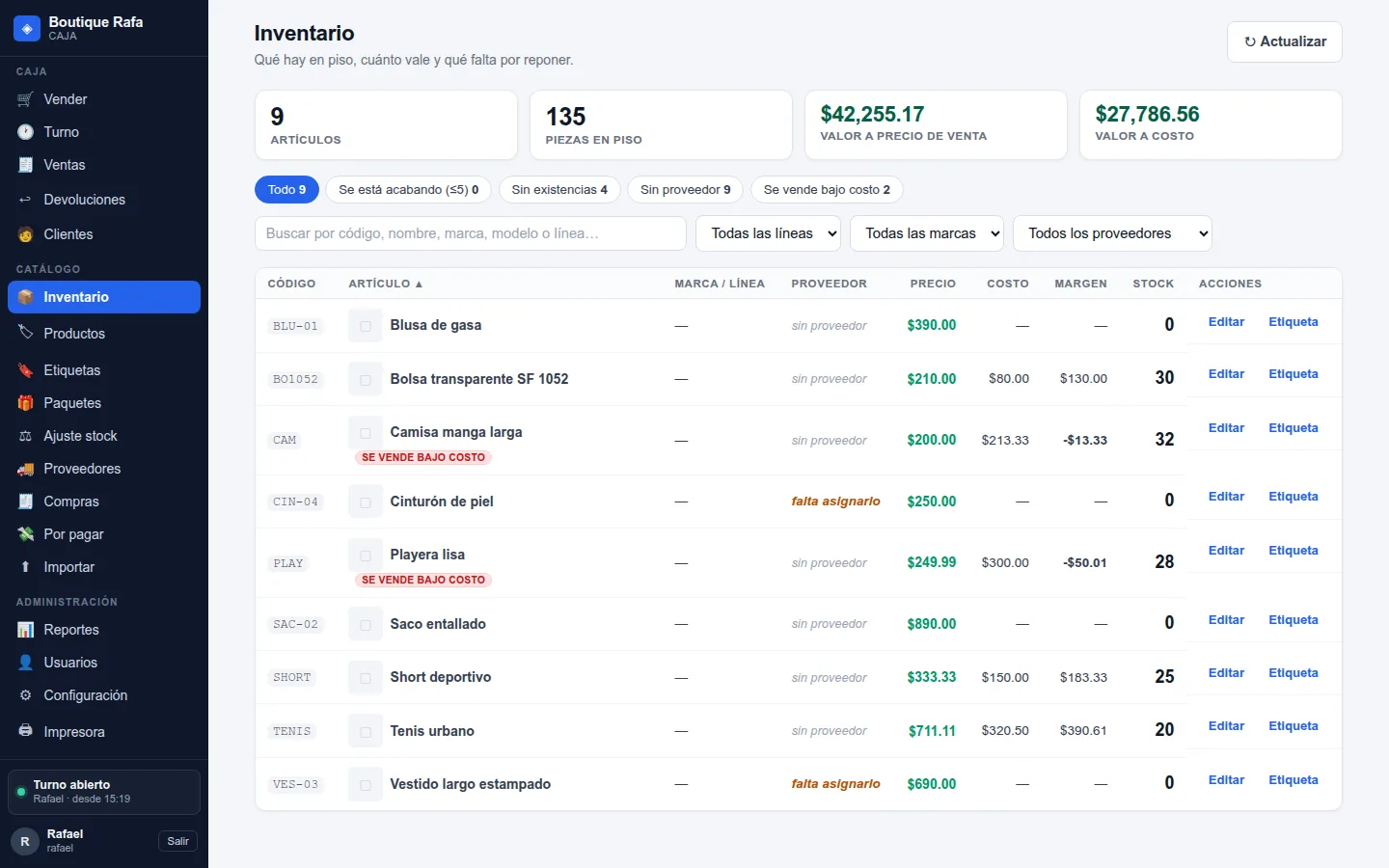The width and height of the screenshot is (1389, 868).
Task: Select the Todo 9 filter pill
Action: 286,190
